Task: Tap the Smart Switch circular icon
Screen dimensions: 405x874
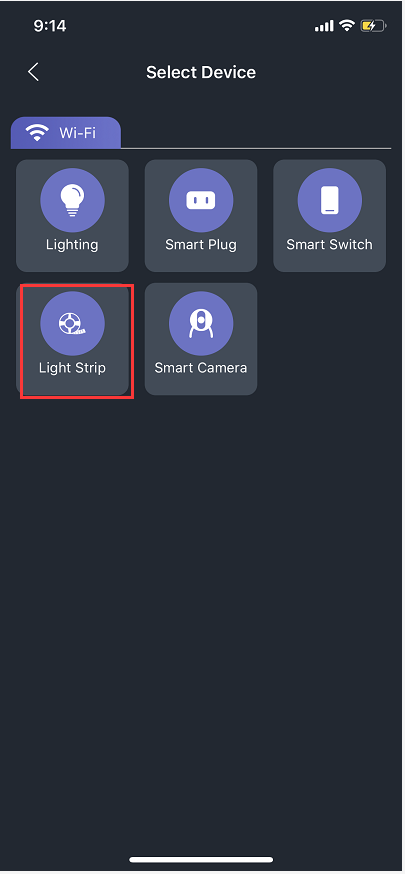Action: (x=329, y=200)
